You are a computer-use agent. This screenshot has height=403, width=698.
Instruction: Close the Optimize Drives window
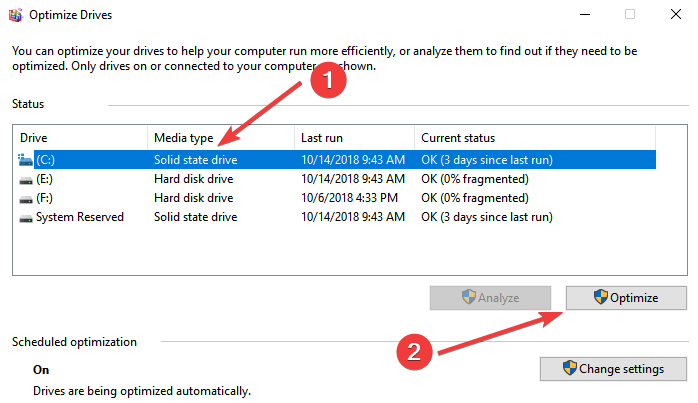click(675, 14)
